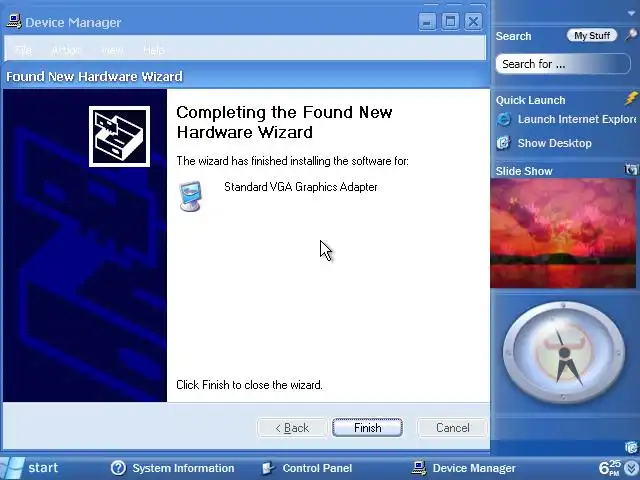Toggle the My Stuff search scope
Viewport: 640px width, 480px height.
coord(591,36)
